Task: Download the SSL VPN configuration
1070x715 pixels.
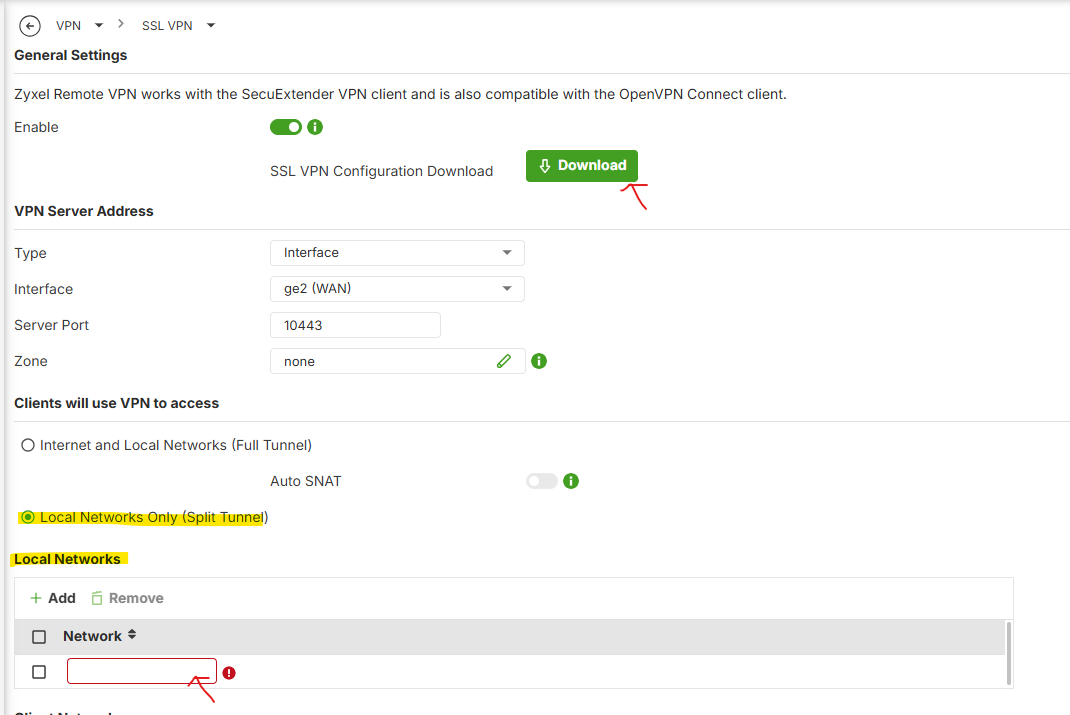Action: pos(581,166)
